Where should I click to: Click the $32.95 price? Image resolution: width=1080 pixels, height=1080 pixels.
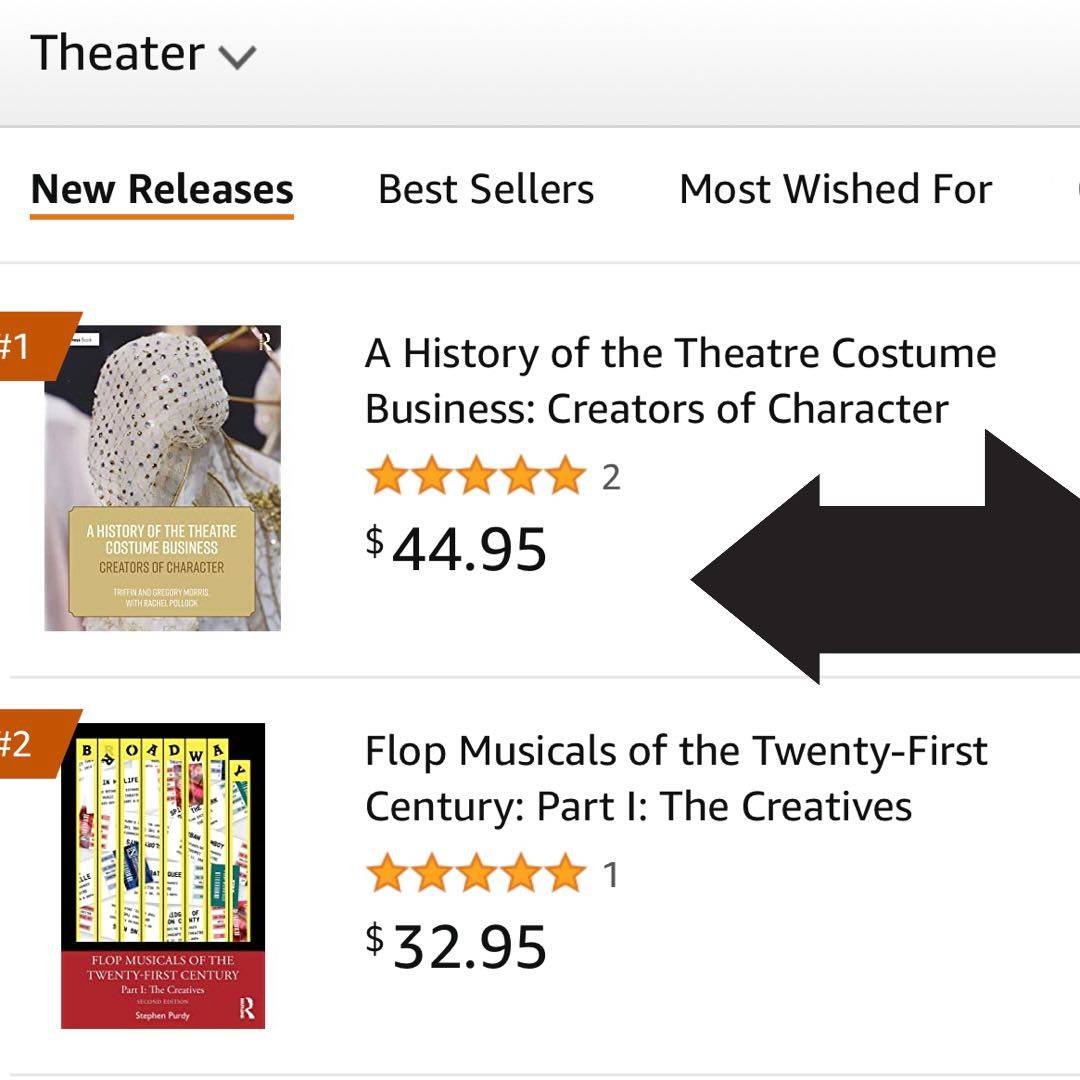point(457,946)
